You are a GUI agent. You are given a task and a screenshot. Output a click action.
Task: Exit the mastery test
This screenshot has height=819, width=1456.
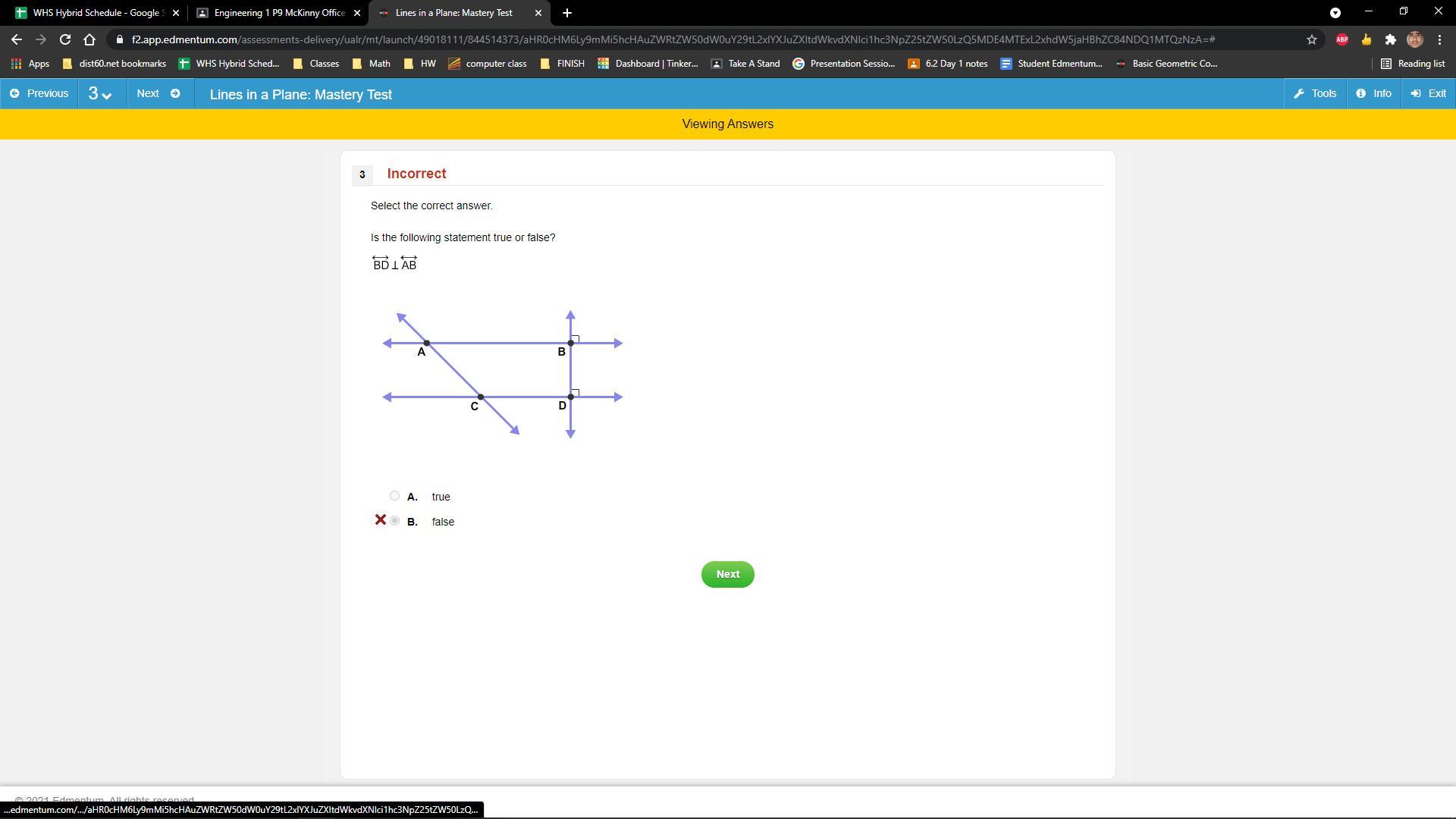point(1428,93)
